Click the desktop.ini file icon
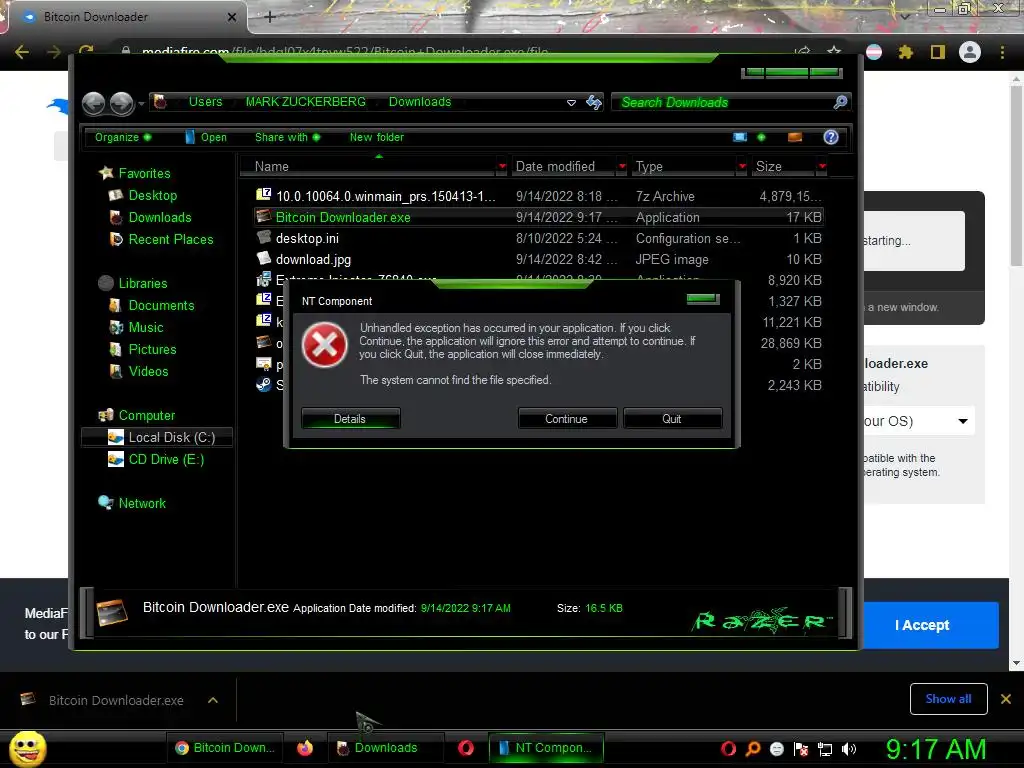Image resolution: width=1024 pixels, height=768 pixels. point(263,237)
